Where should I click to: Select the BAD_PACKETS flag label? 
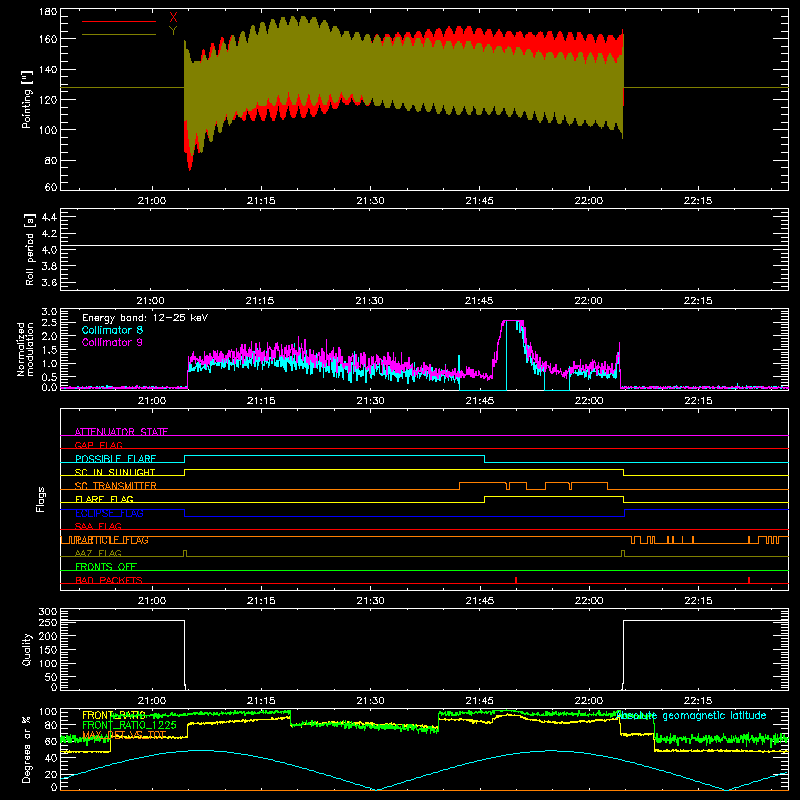point(109,580)
